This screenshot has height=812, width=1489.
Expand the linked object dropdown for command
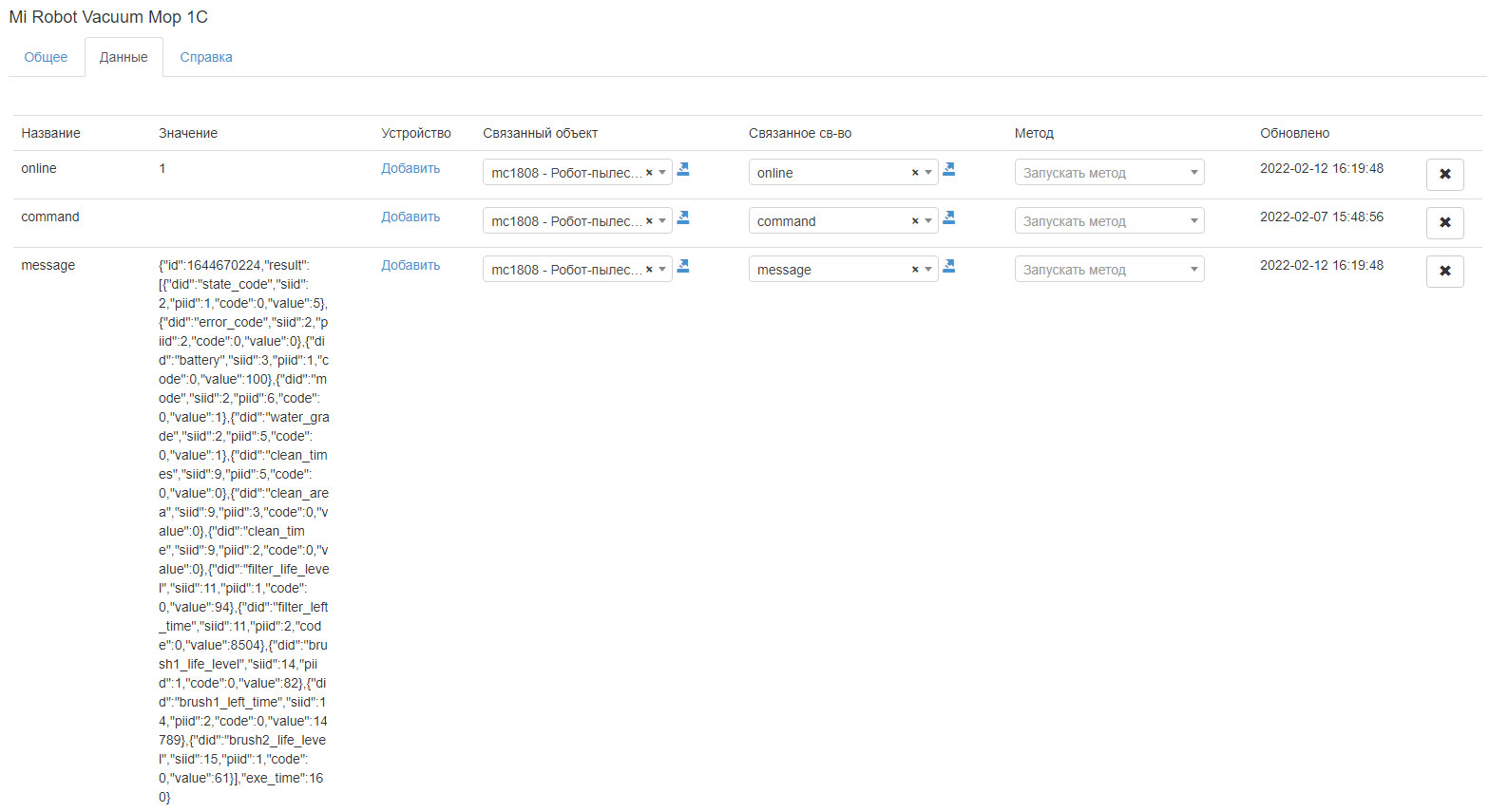(x=662, y=221)
